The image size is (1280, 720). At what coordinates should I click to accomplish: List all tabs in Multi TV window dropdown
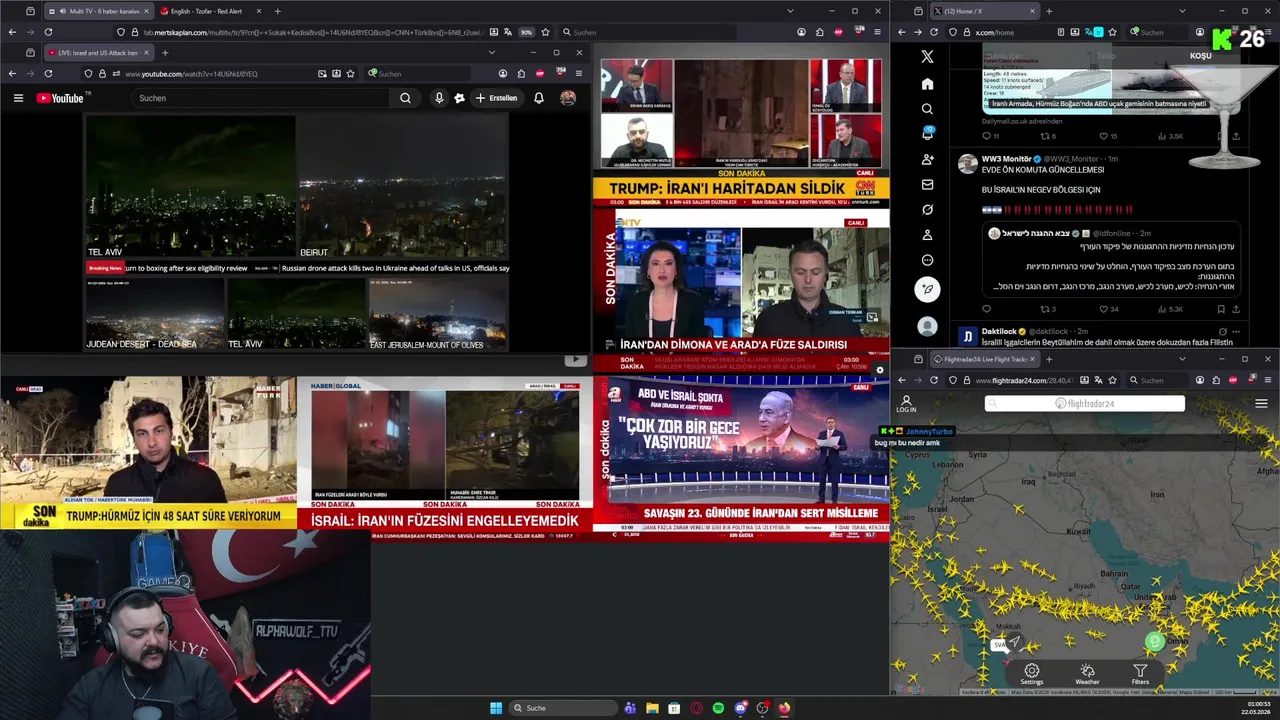(790, 11)
